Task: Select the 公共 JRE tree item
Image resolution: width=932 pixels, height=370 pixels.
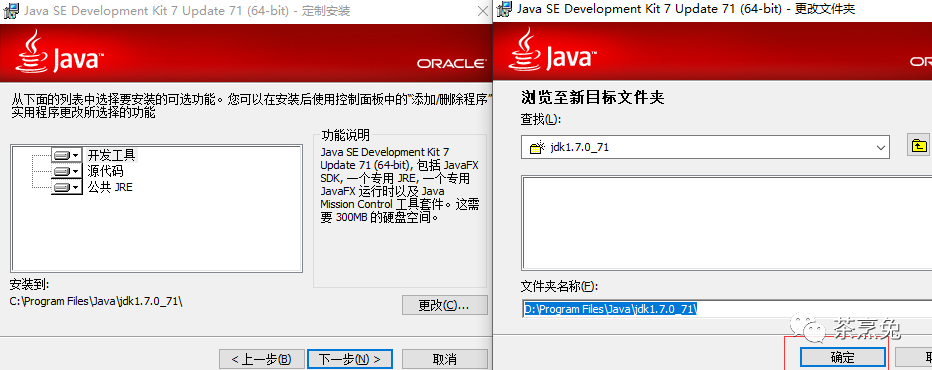Action: (x=111, y=187)
